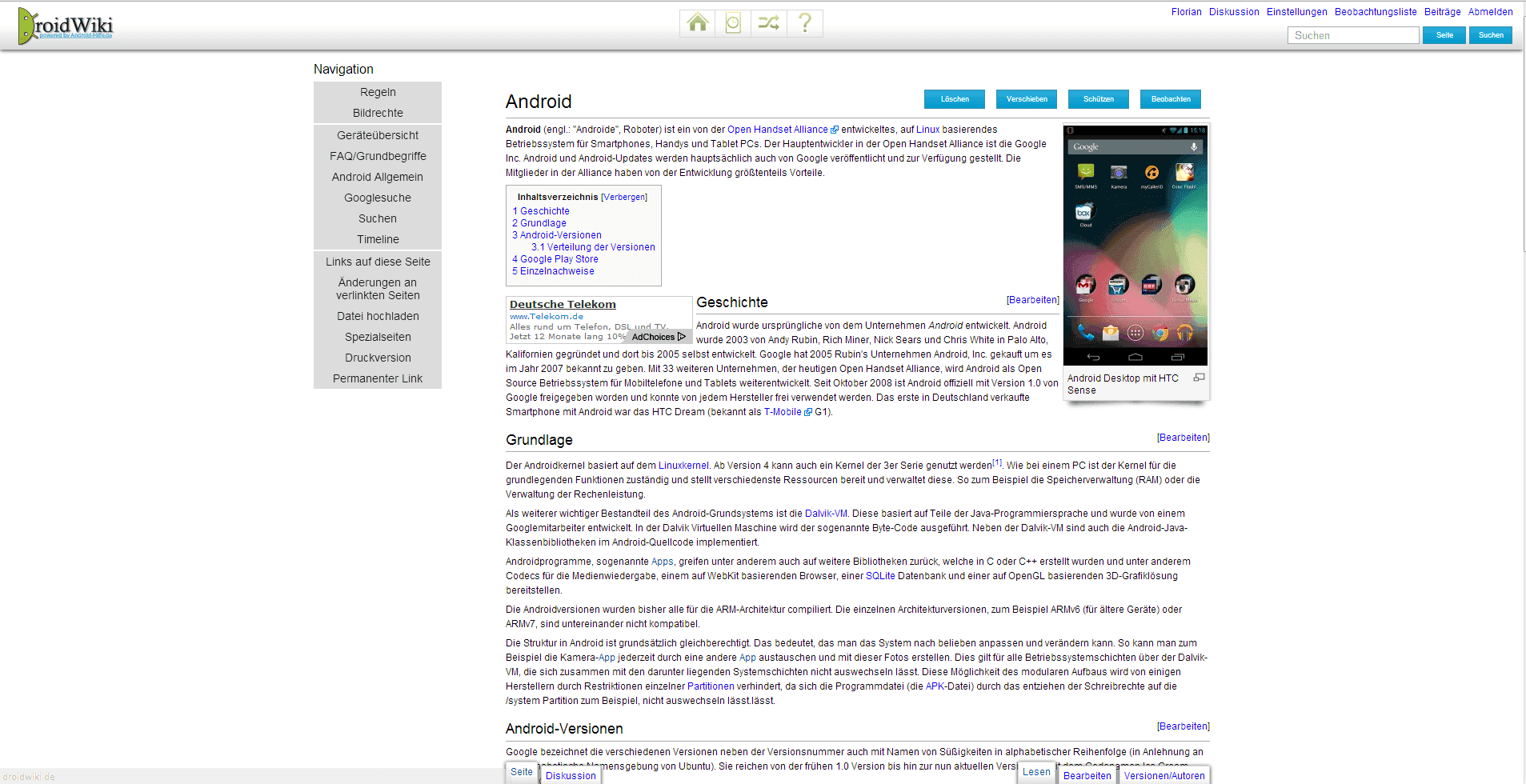The width and height of the screenshot is (1526, 784).
Task: Click the random page shuffle icon
Action: (769, 23)
